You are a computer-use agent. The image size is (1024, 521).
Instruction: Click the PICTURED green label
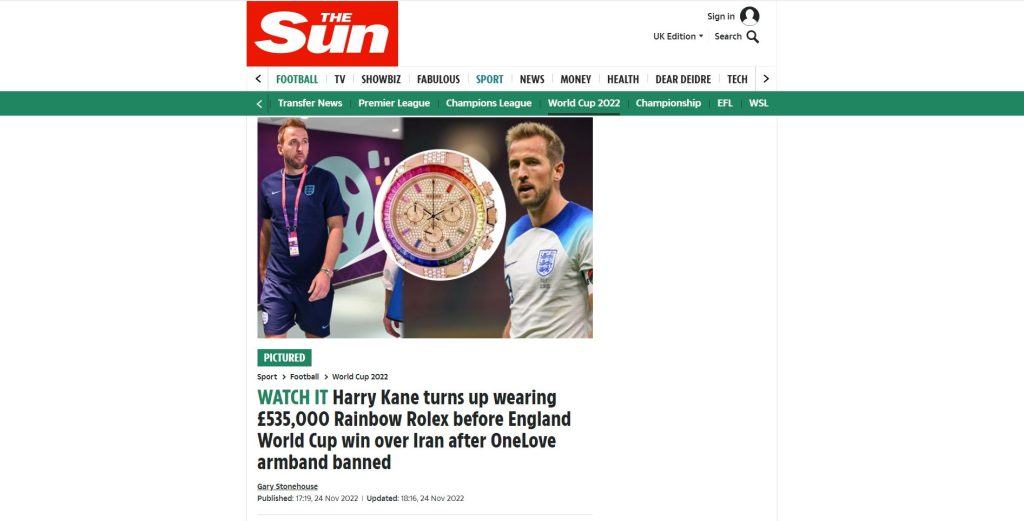(x=284, y=358)
